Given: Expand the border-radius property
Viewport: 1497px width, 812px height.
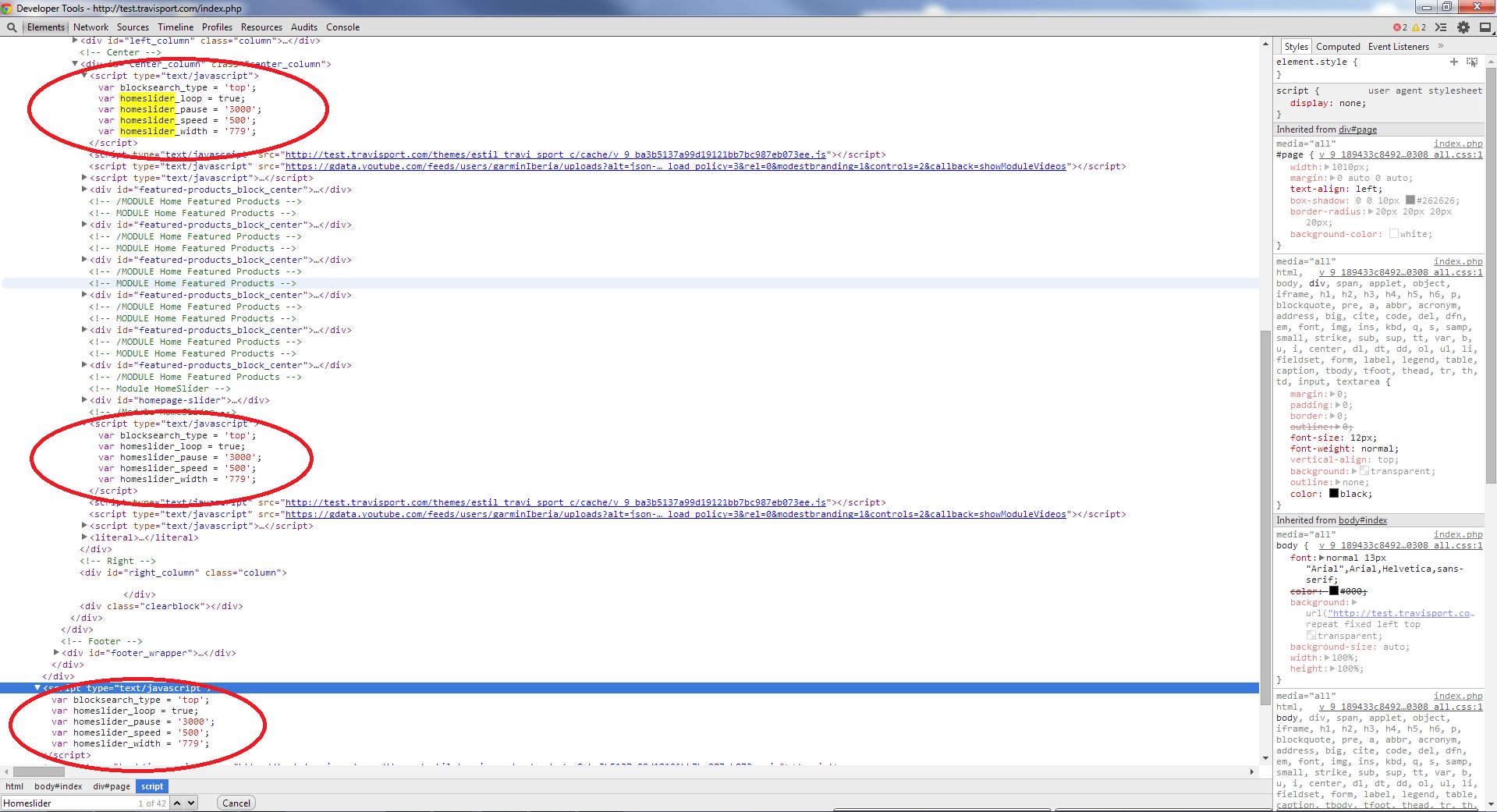Looking at the screenshot, I should pyautogui.click(x=1371, y=211).
